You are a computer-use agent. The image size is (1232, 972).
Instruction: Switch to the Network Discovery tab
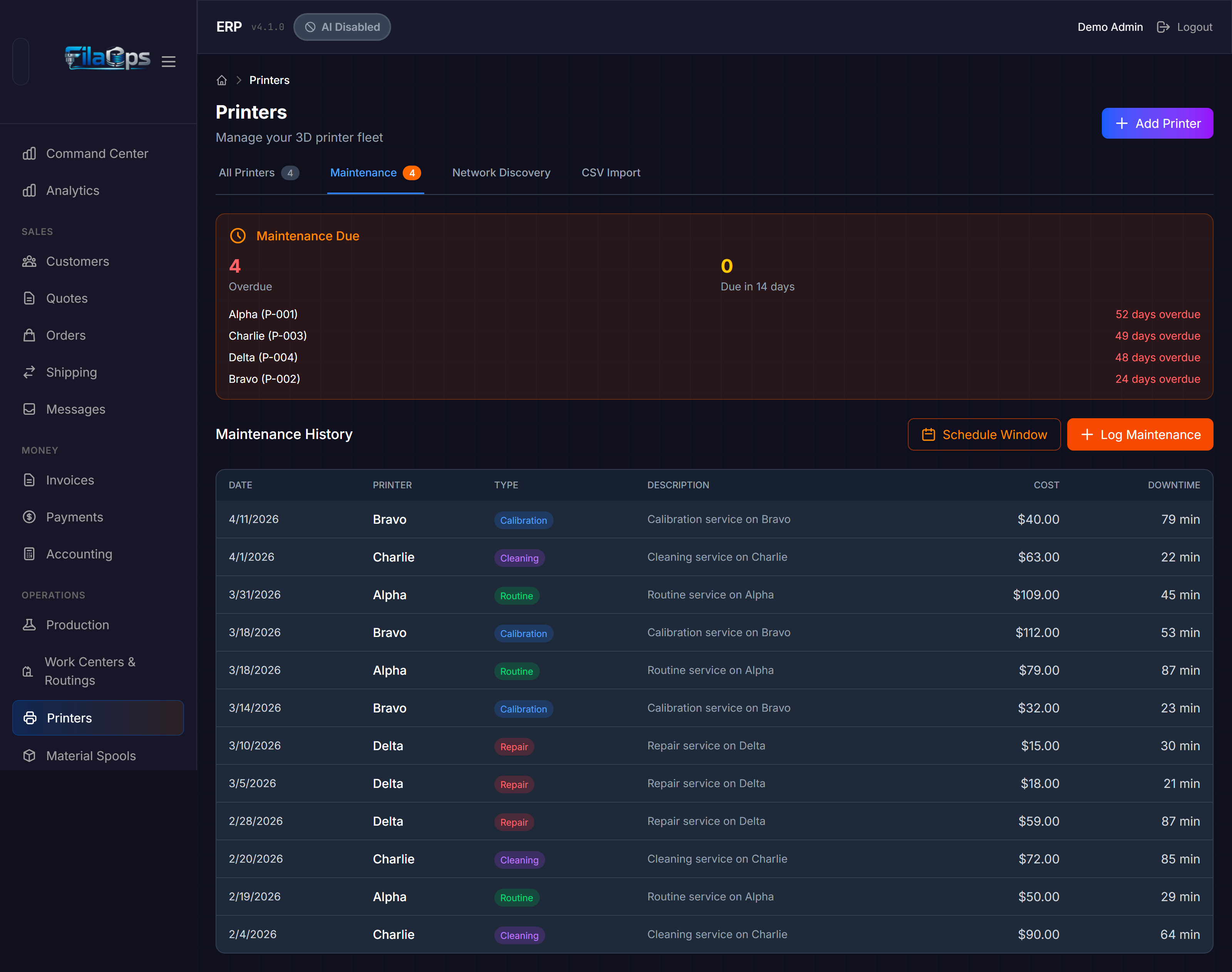501,173
